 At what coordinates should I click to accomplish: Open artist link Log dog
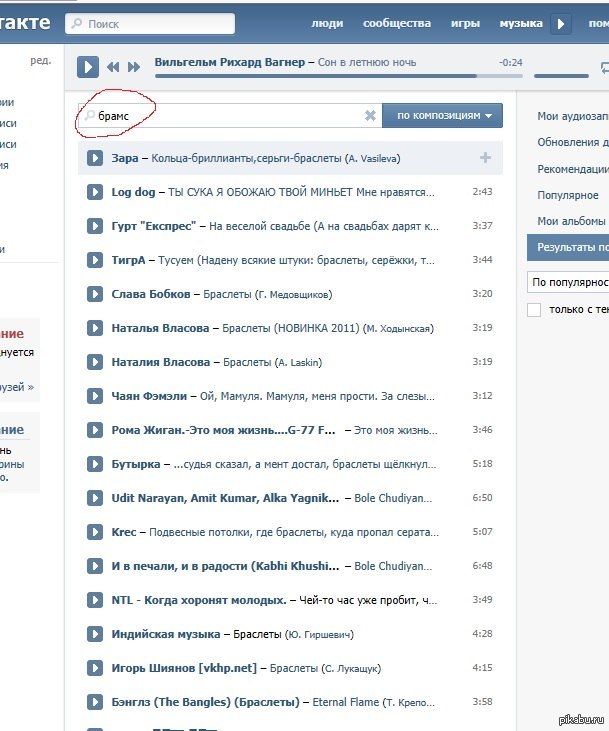coord(133,192)
